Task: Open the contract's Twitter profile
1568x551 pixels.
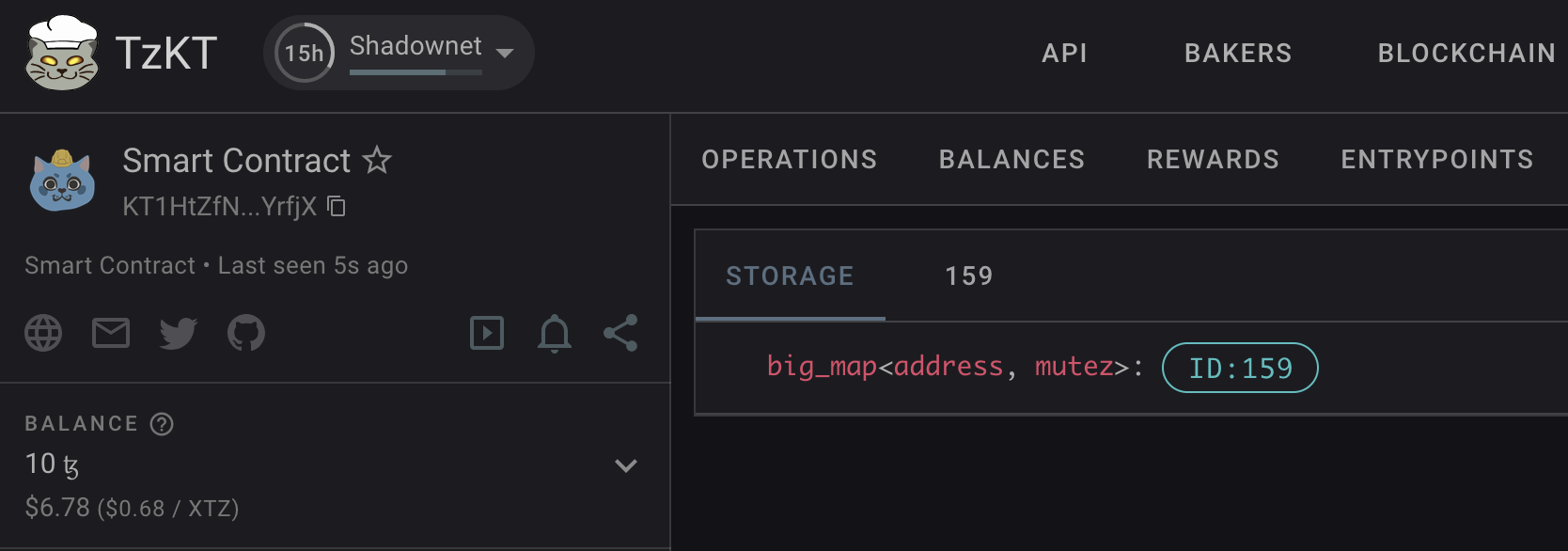Action: click(178, 333)
